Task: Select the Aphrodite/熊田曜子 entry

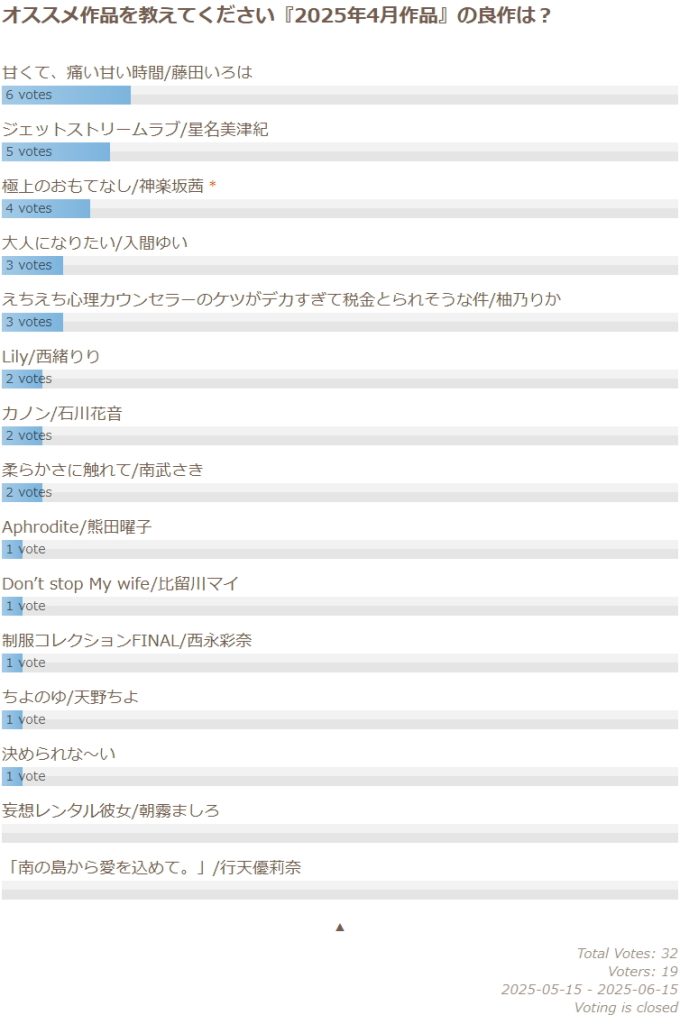Action: pos(77,527)
